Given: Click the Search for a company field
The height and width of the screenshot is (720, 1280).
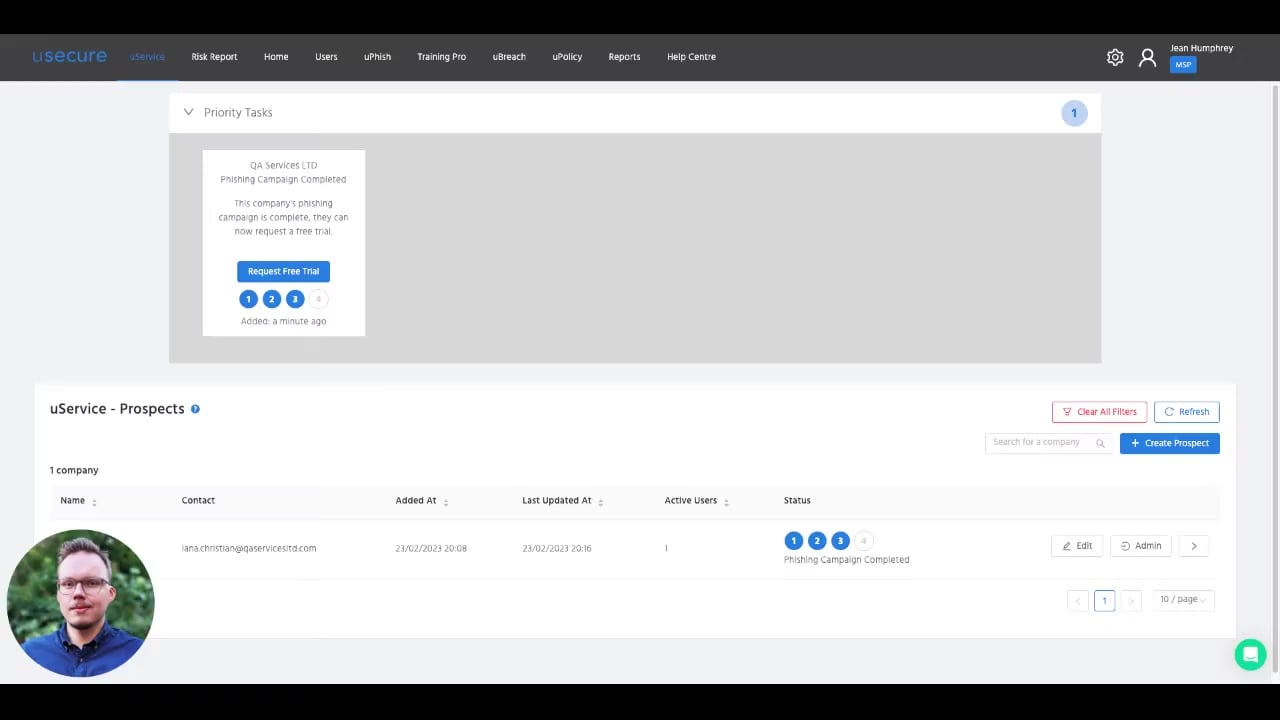Looking at the screenshot, I should pyautogui.click(x=1048, y=443).
